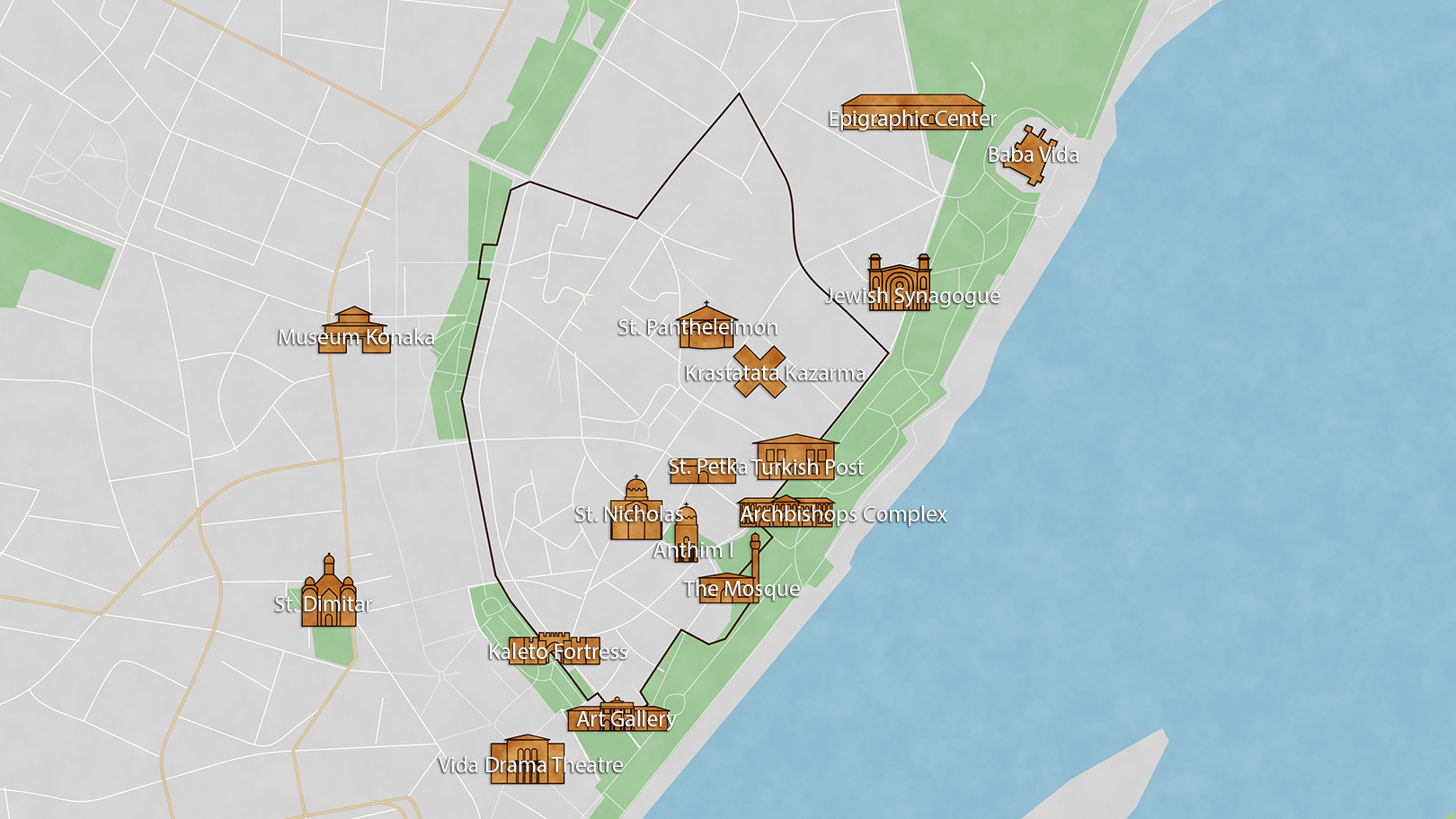Click the Krastatata Kazarma cross-shaped icon
The image size is (1456, 819).
point(759,372)
